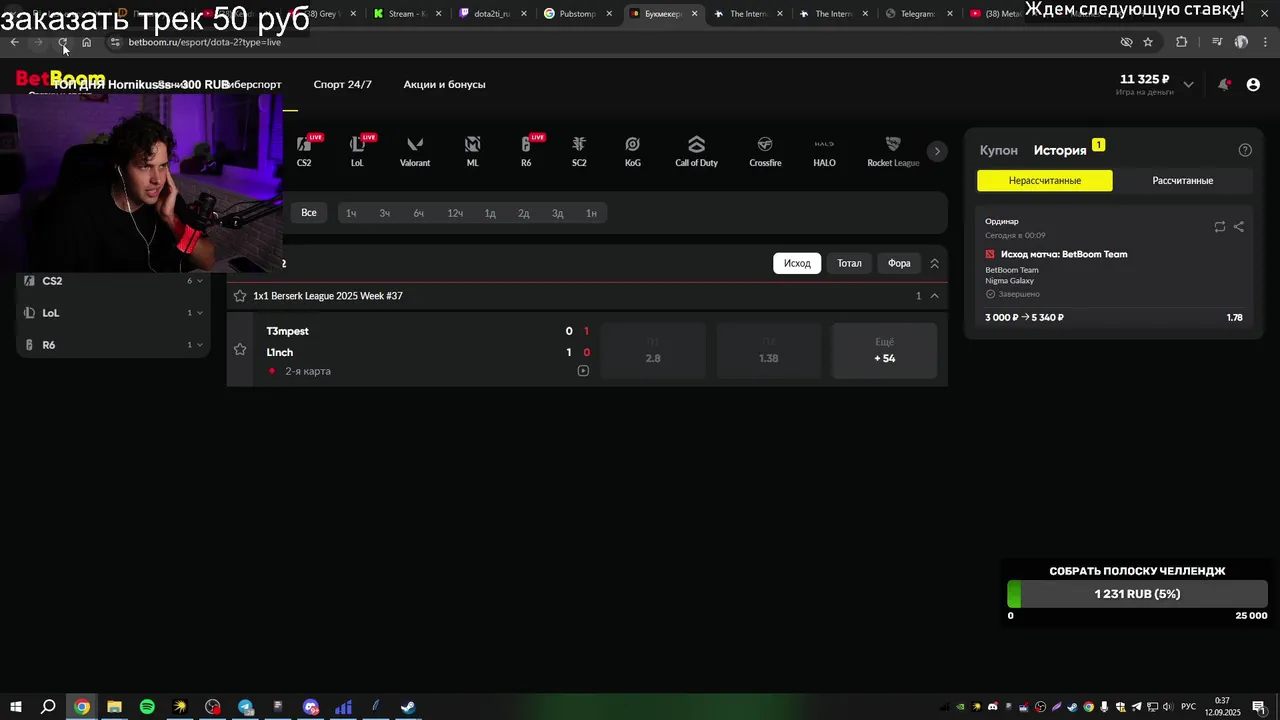Bet on L1nch at odds 1.38
Viewport: 1280px width, 720px height.
tap(768, 350)
